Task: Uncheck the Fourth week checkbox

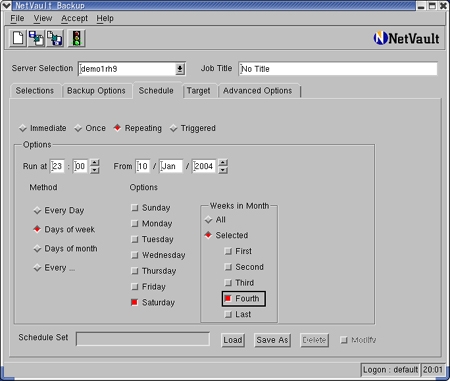Action: (243, 299)
